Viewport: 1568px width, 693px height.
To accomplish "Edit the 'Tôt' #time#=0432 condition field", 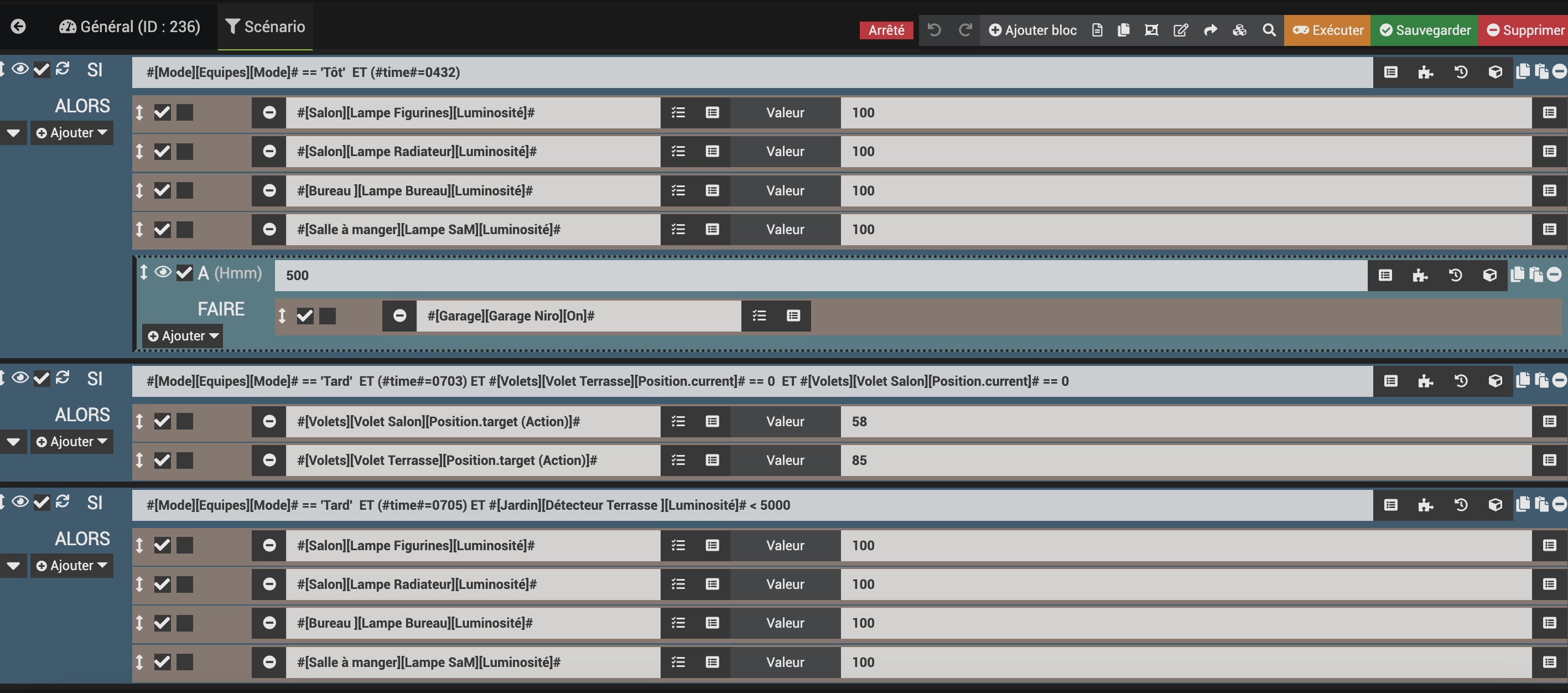I will [752, 73].
